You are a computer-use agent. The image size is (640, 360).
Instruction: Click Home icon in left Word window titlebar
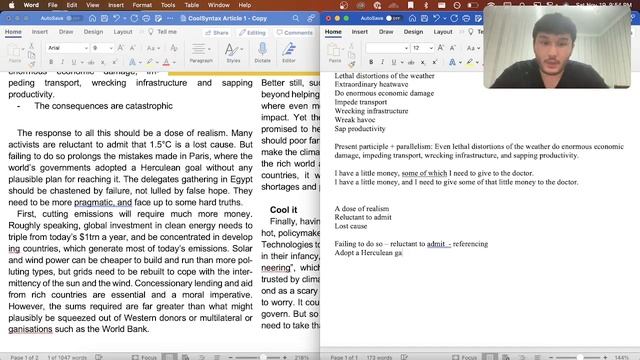pos(93,18)
